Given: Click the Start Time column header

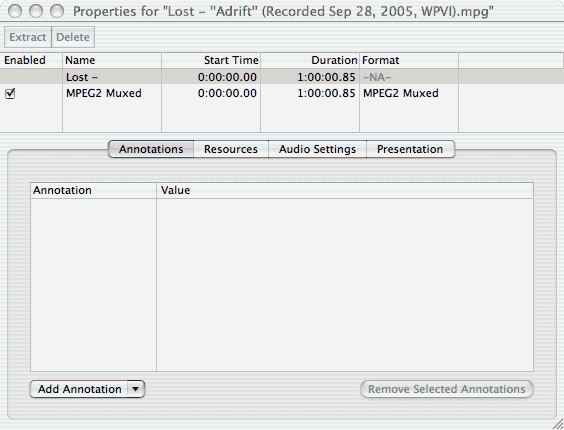Looking at the screenshot, I should click(211, 60).
